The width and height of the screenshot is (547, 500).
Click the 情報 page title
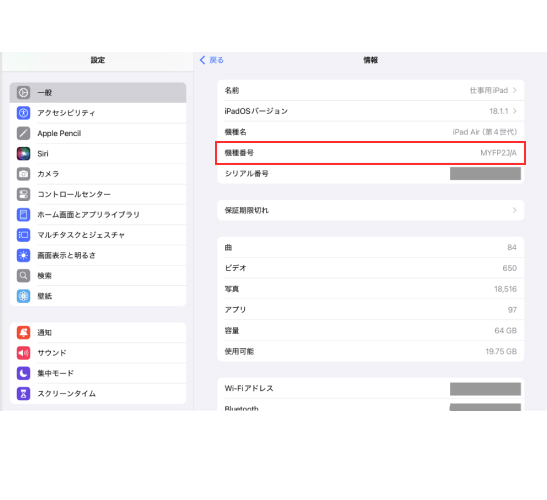[370, 60]
